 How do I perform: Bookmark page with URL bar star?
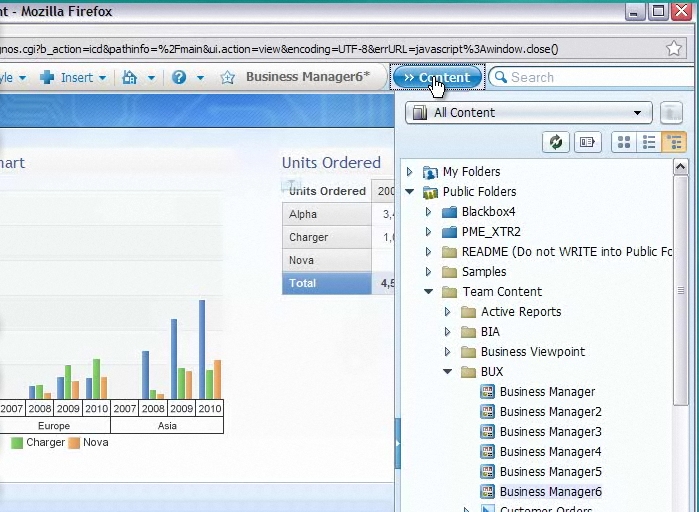point(674,49)
